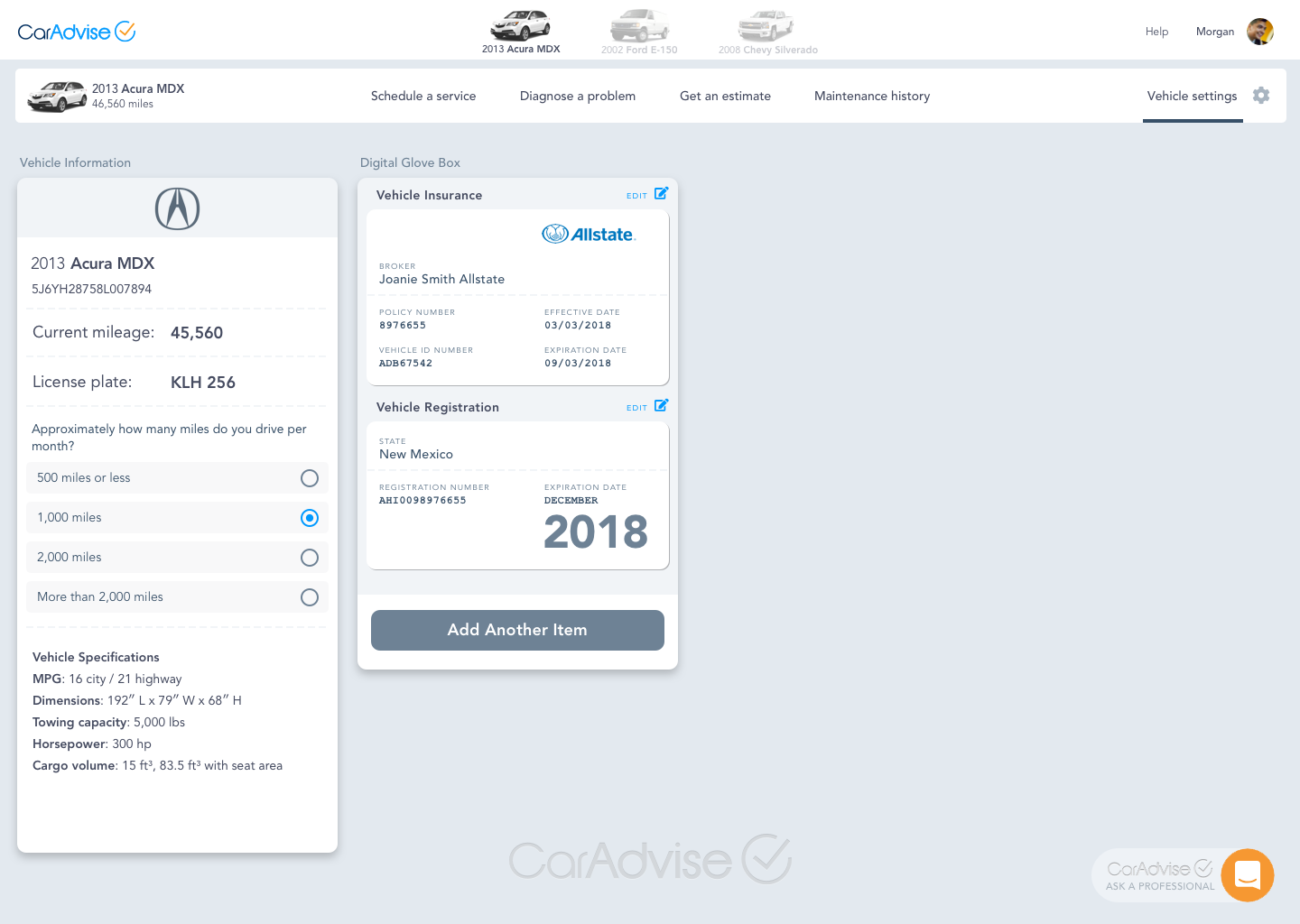
Task: Click the Towing capacity specification line
Action: tap(108, 722)
